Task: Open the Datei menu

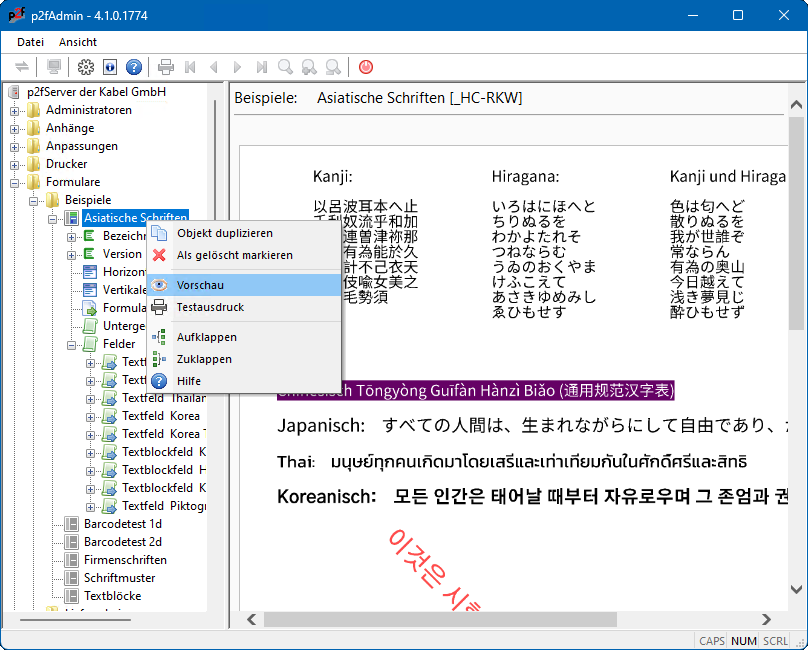Action: (30, 42)
